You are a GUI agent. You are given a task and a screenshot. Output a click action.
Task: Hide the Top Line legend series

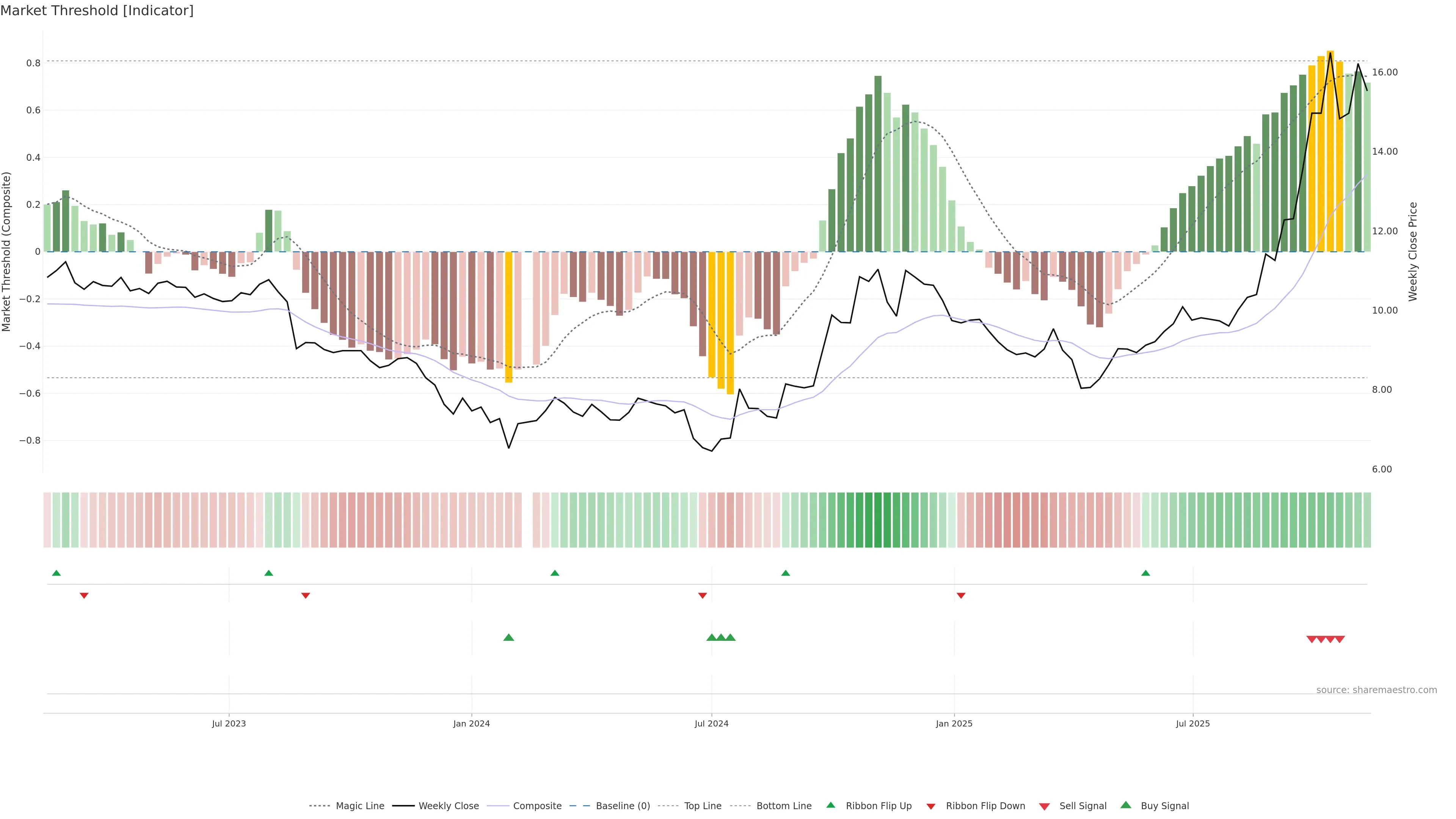[703, 806]
